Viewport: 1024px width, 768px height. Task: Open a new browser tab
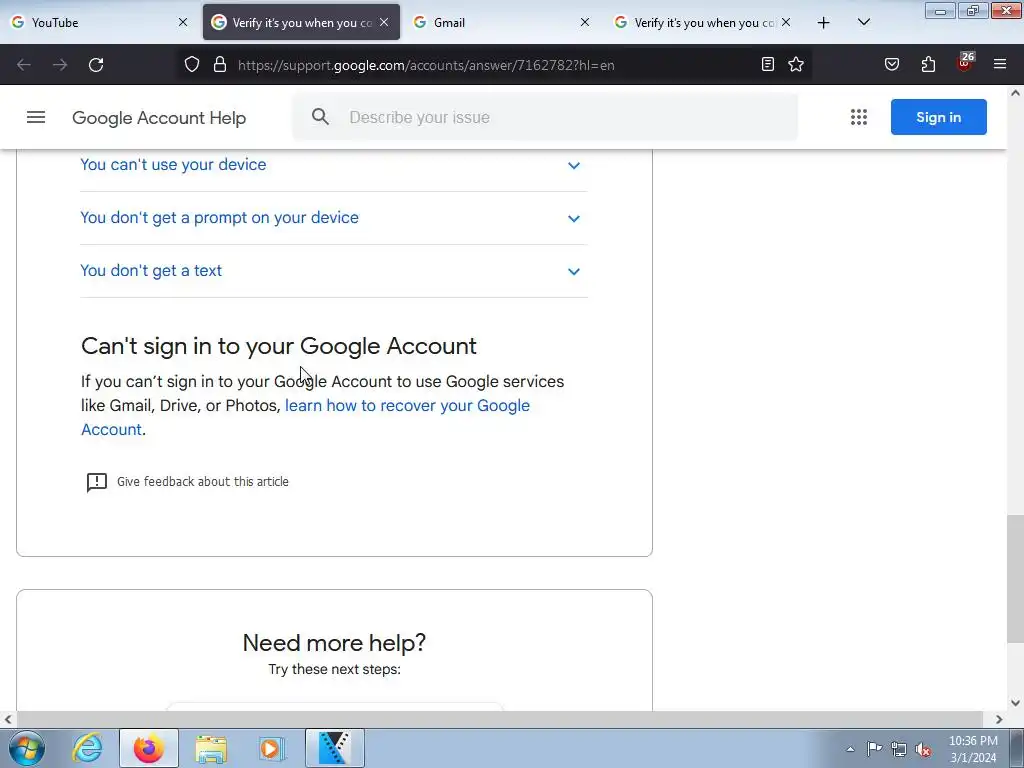pyautogui.click(x=824, y=23)
